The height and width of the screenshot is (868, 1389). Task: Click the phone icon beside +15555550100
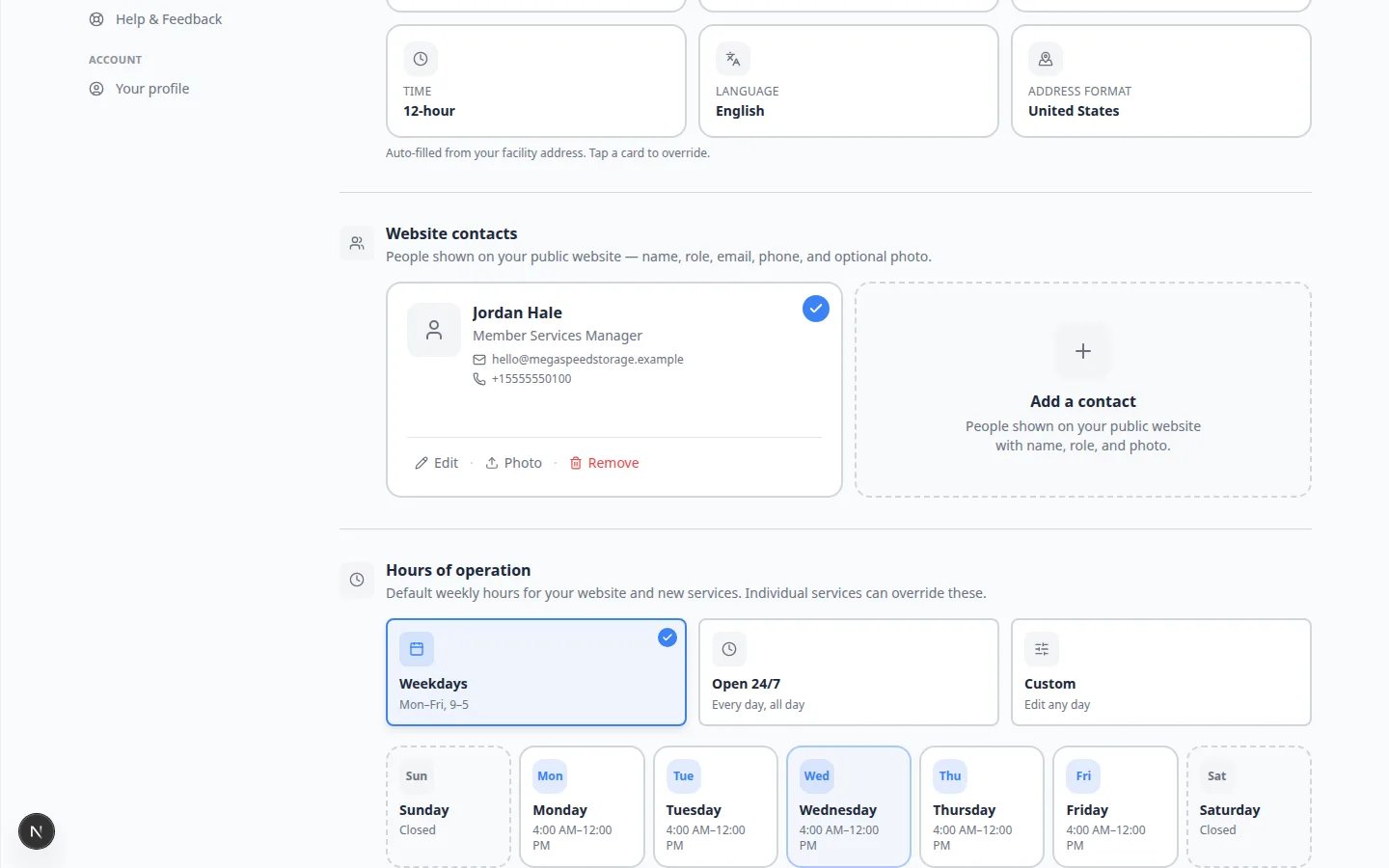(x=479, y=379)
